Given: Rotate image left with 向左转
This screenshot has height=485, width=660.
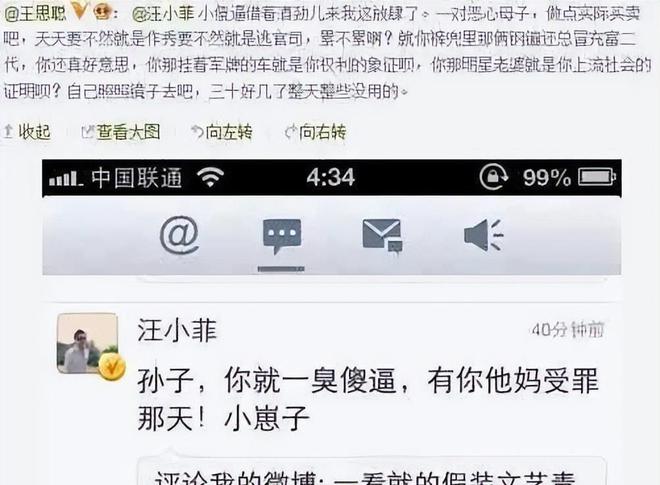Looking at the screenshot, I should (222, 132).
